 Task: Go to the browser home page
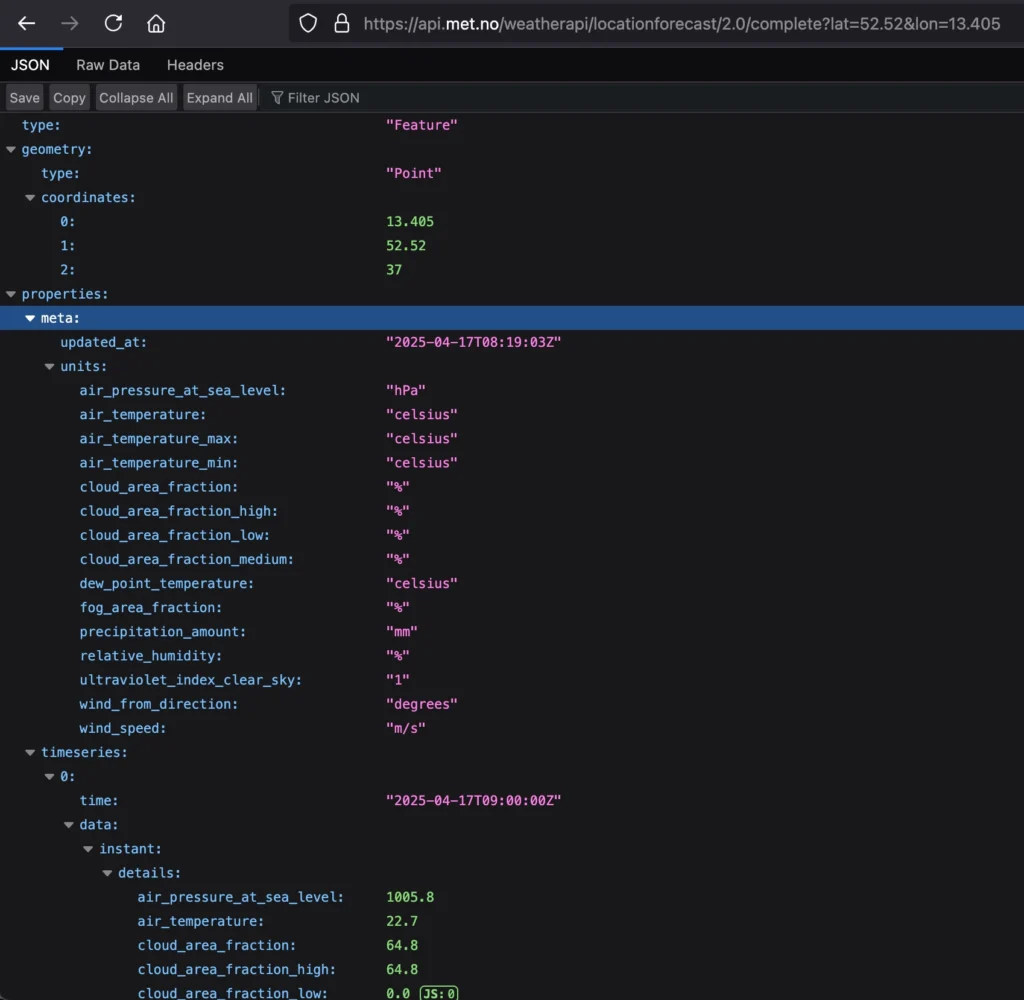156,23
